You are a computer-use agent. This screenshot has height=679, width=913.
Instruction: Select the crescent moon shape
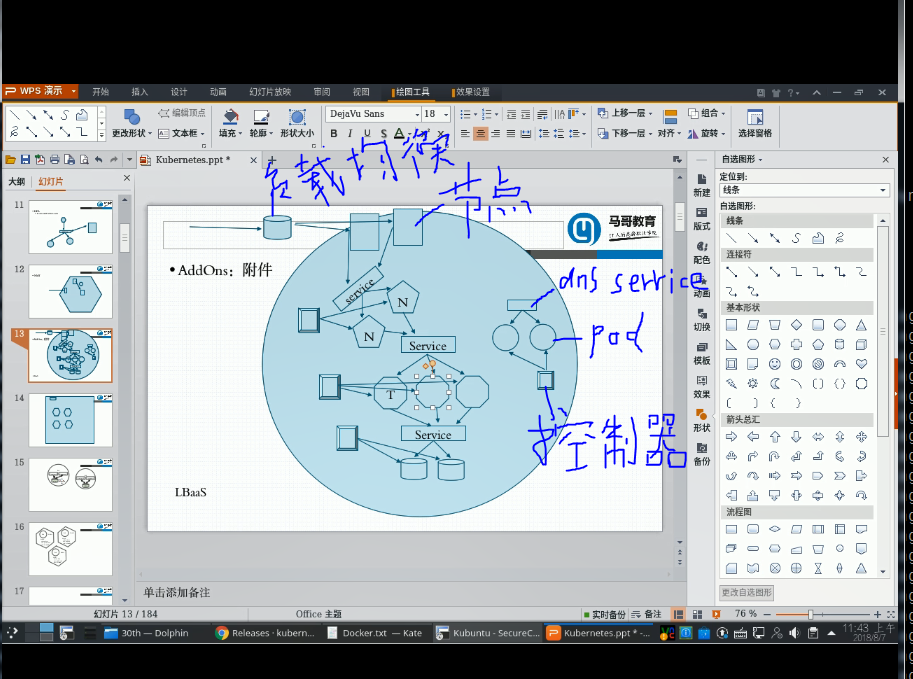click(x=774, y=383)
